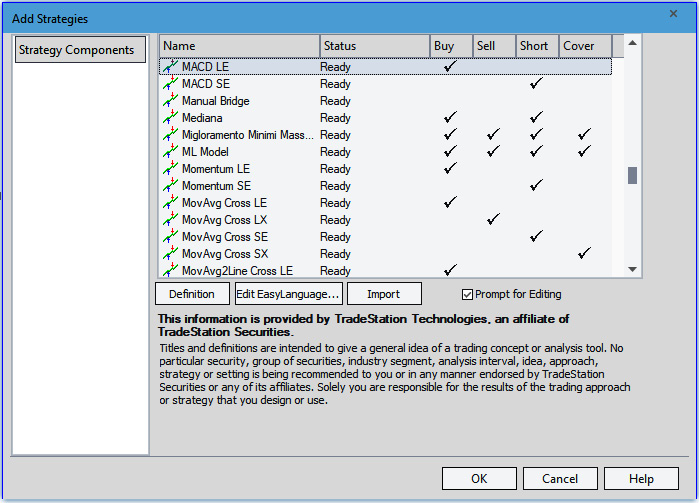Select the Miglioramento Minimi Mass... strategy name
699x503 pixels.
pos(247,135)
